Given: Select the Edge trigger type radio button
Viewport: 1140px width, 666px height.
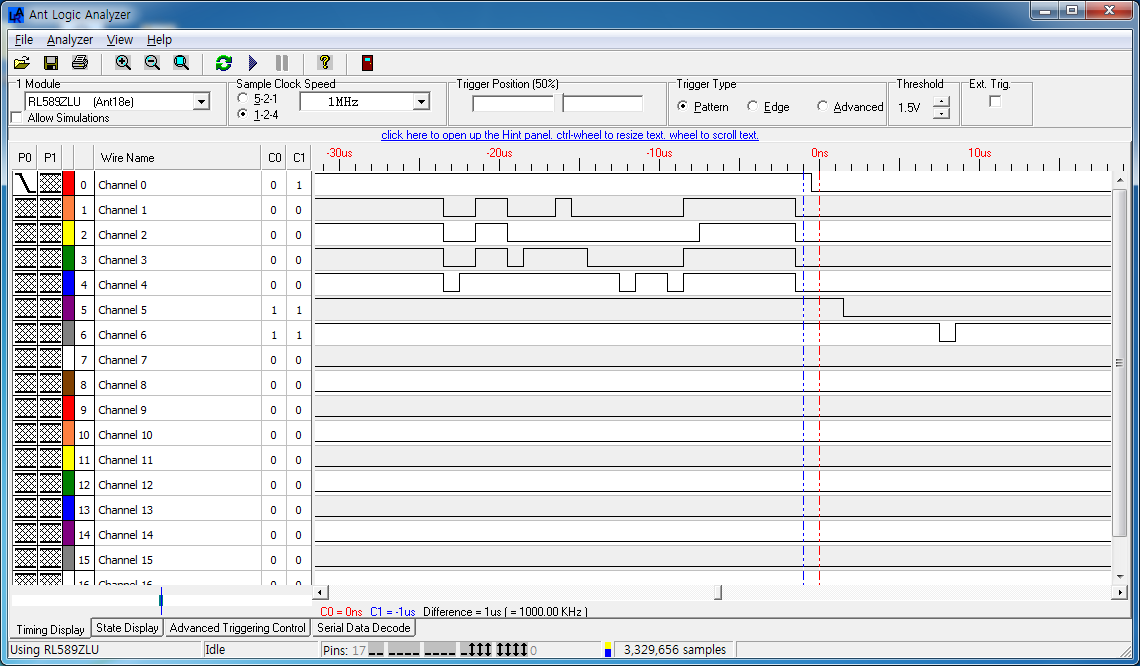Looking at the screenshot, I should pyautogui.click(x=752, y=106).
